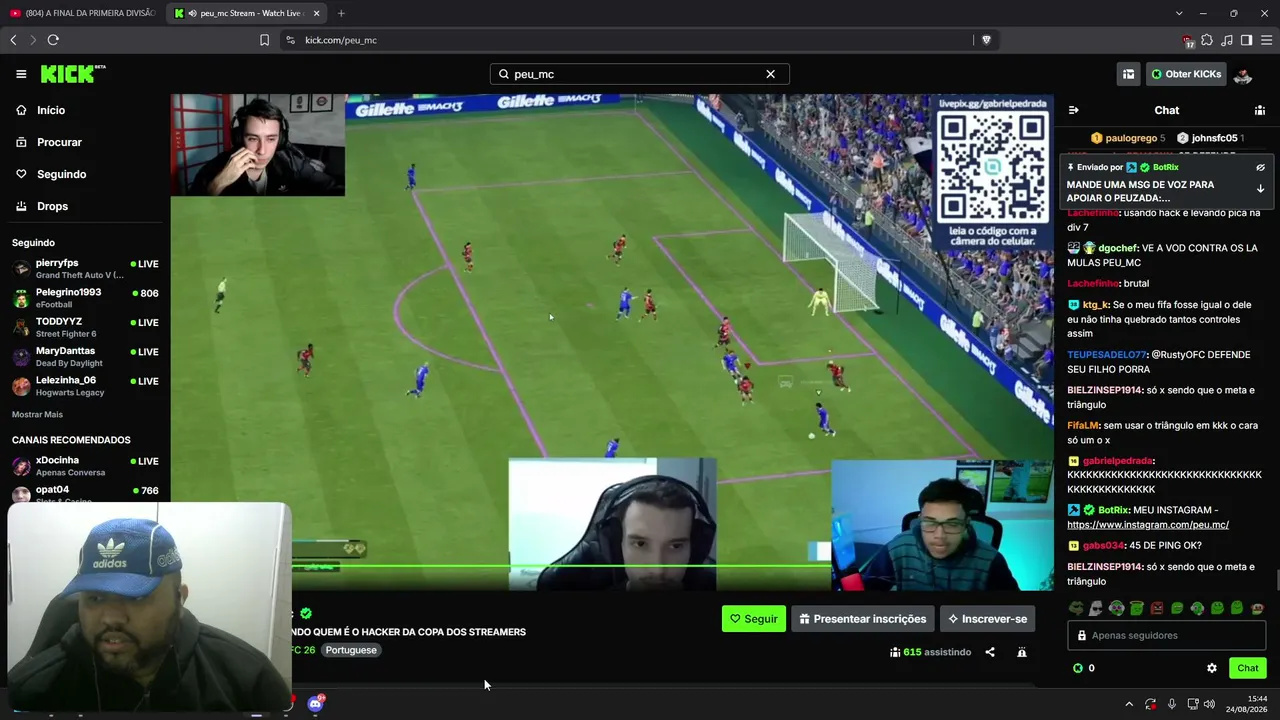Open the user profile avatar menu
Viewport: 1280px width, 720px height.
pos(1243,74)
